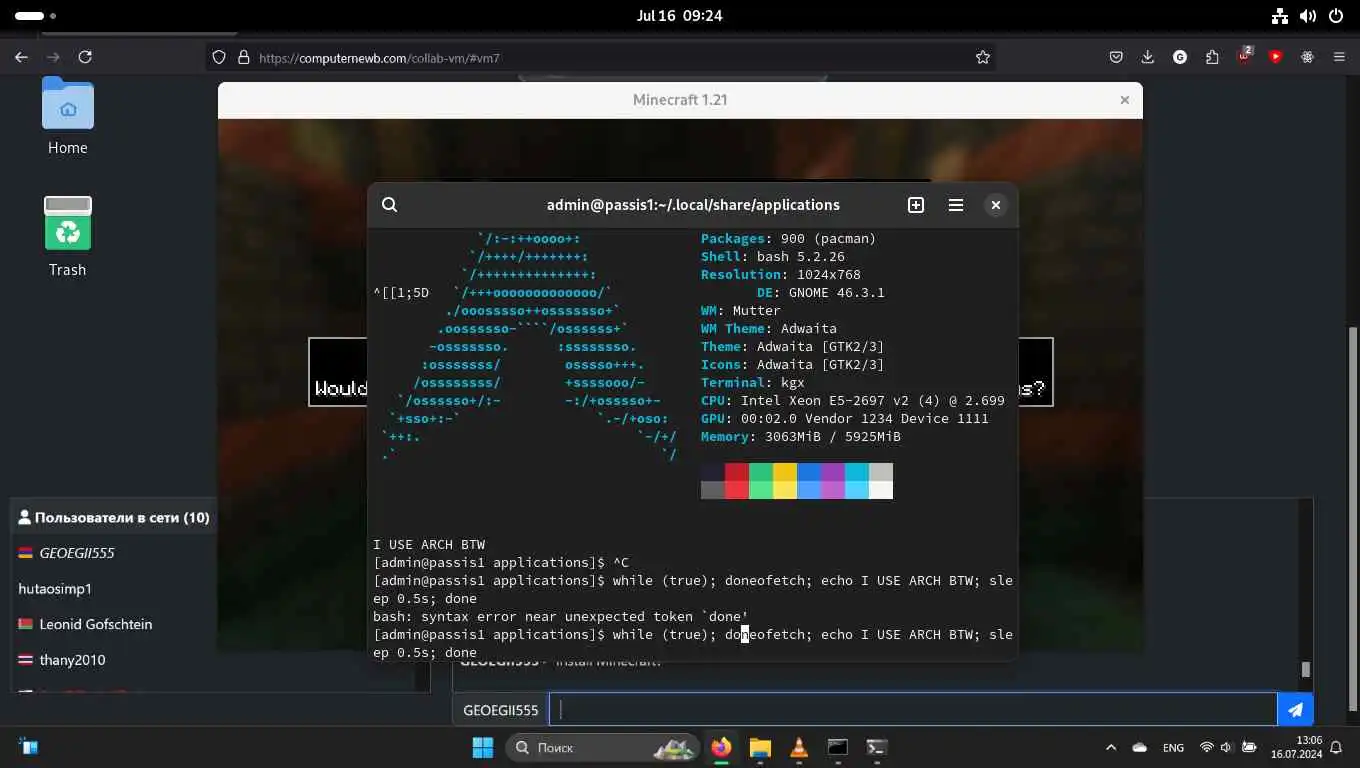Click the chat log scrollbar thumb
The image size is (1360, 768).
tap(1305, 670)
